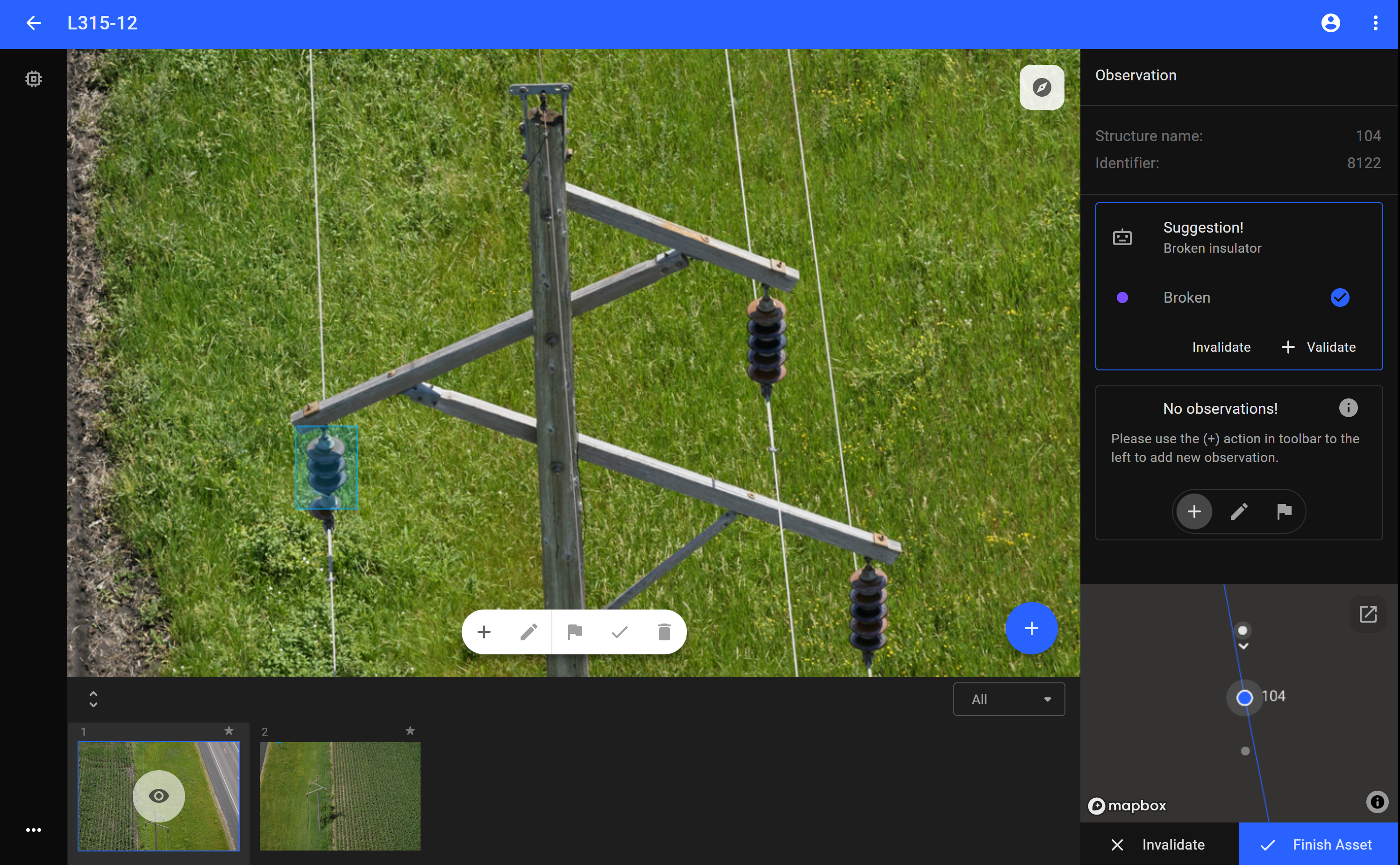Open info icon beside No observations
The width and height of the screenshot is (1400, 865).
pos(1349,408)
